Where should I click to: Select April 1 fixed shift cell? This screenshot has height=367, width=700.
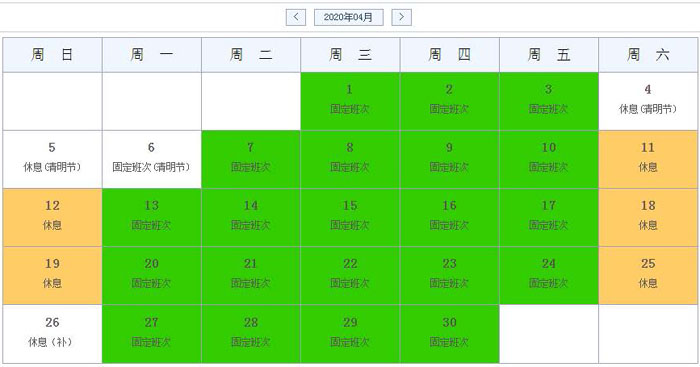pyautogui.click(x=350, y=101)
